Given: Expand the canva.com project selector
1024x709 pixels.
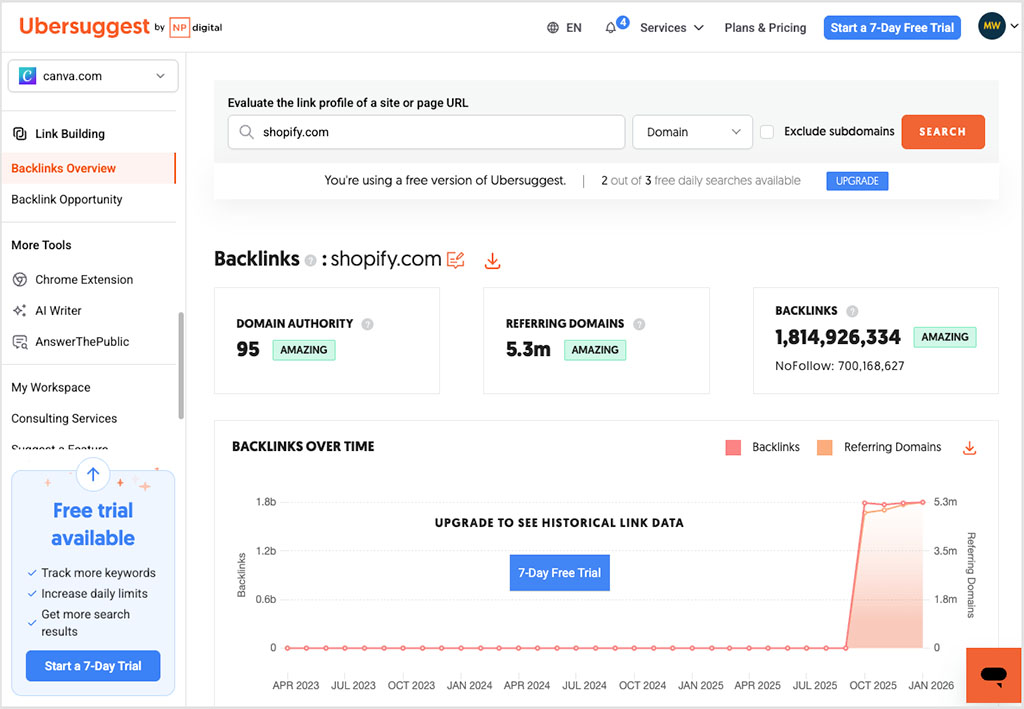Looking at the screenshot, I should tap(92, 75).
